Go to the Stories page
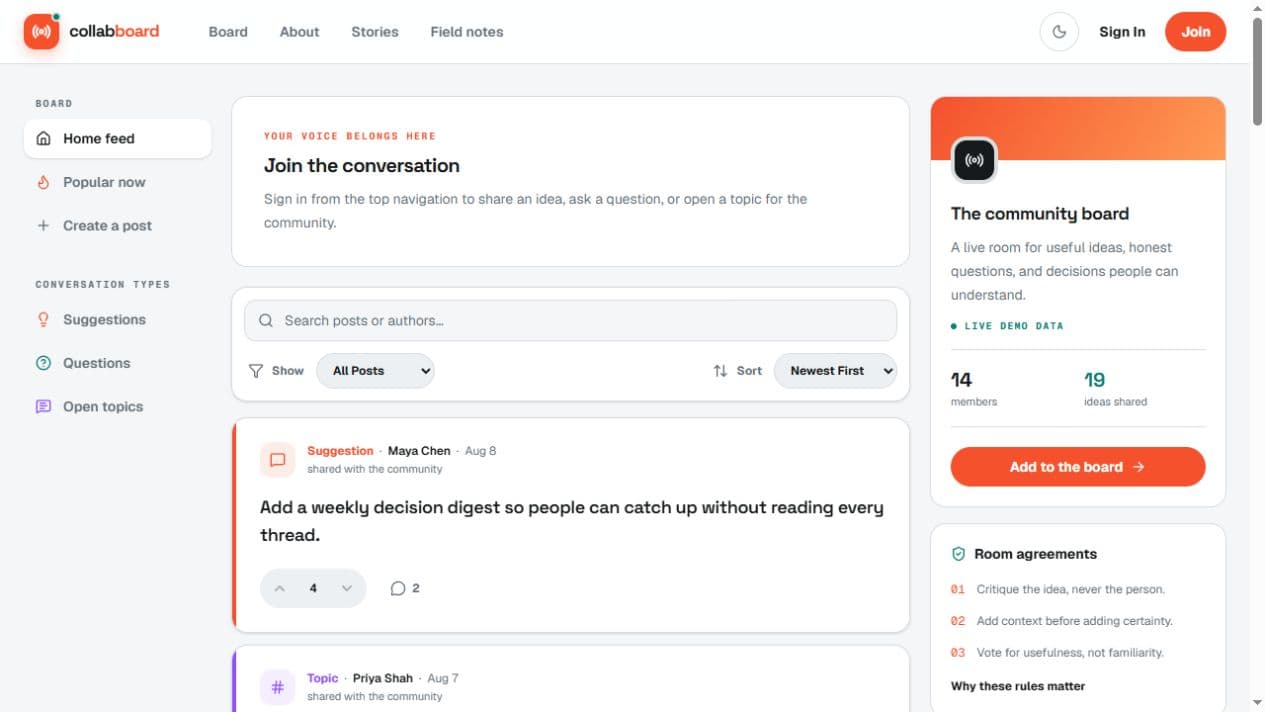 click(x=375, y=32)
